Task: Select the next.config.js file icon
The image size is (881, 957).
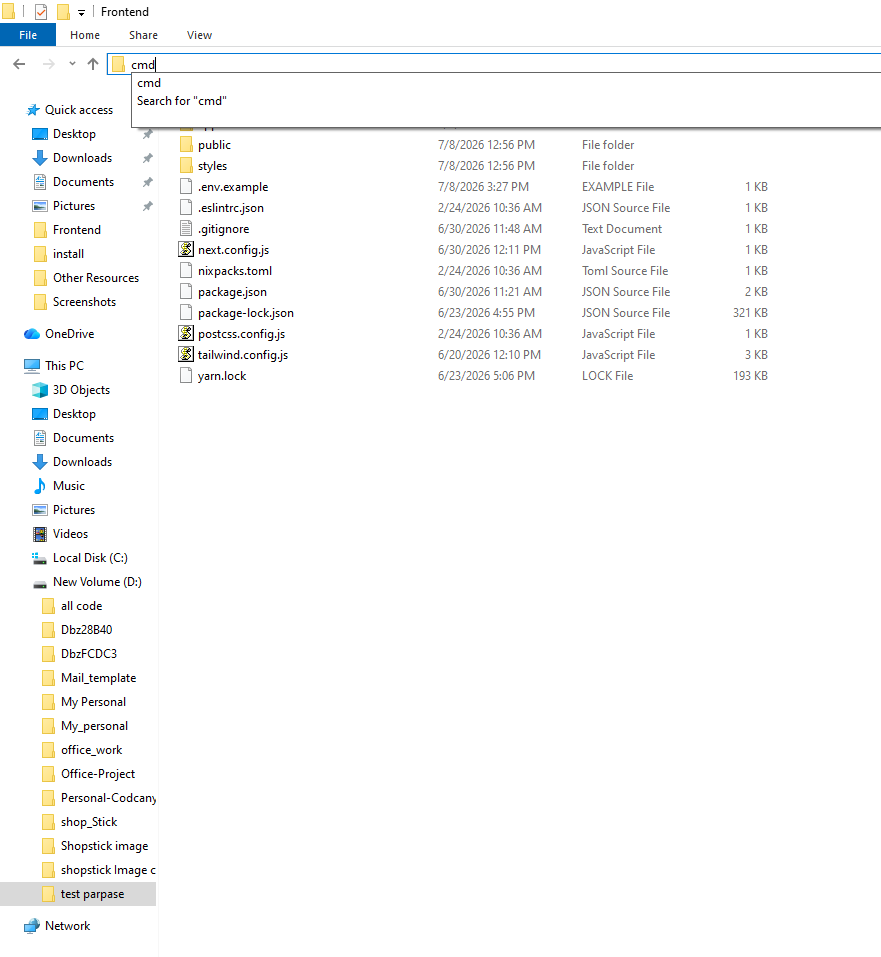Action: coord(186,250)
